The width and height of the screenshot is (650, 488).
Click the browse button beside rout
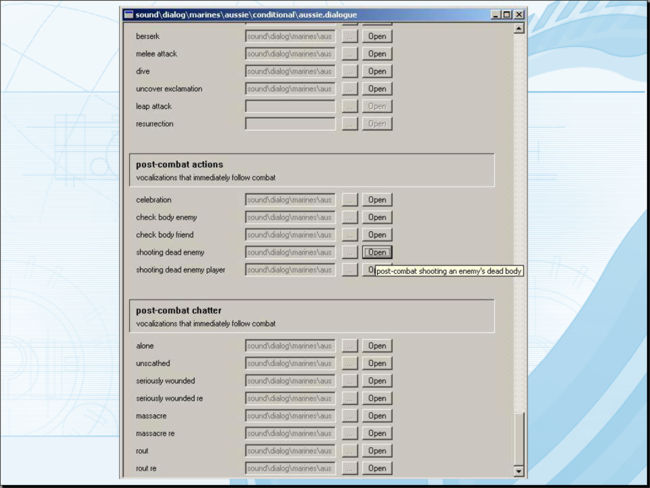(x=349, y=451)
